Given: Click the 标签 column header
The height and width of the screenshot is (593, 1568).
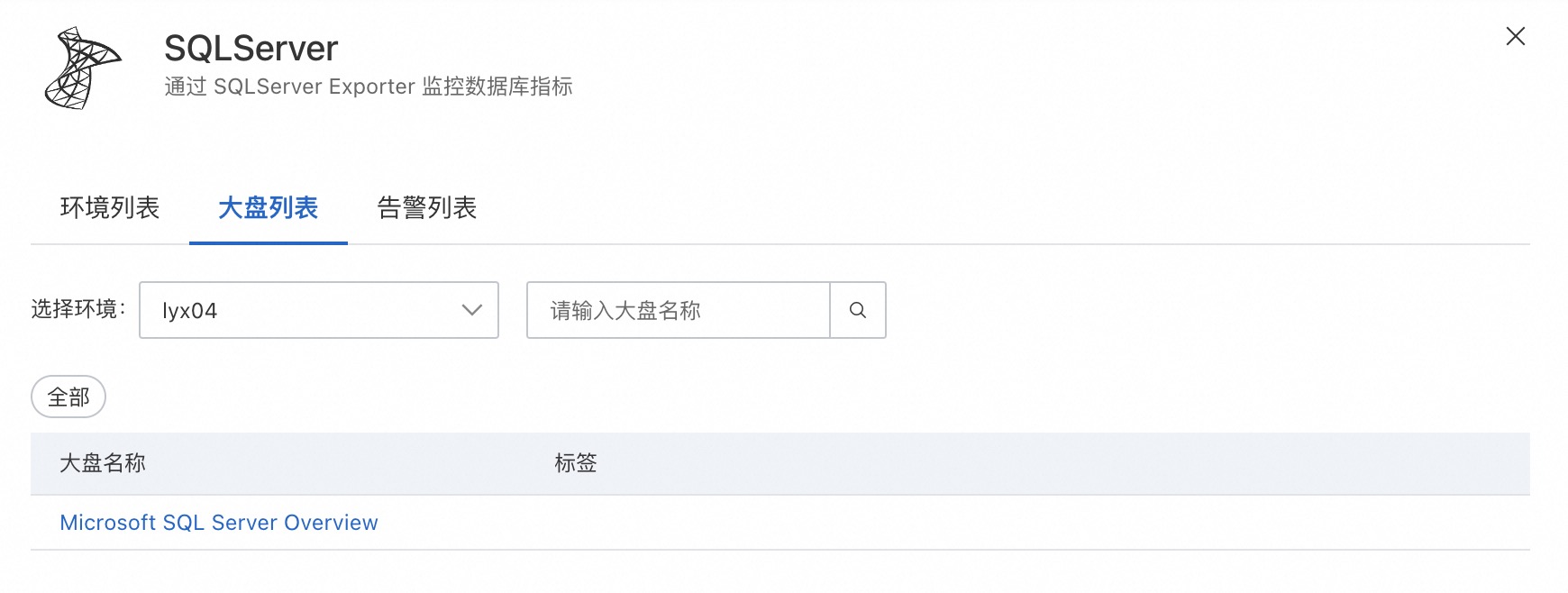Looking at the screenshot, I should pos(576,463).
